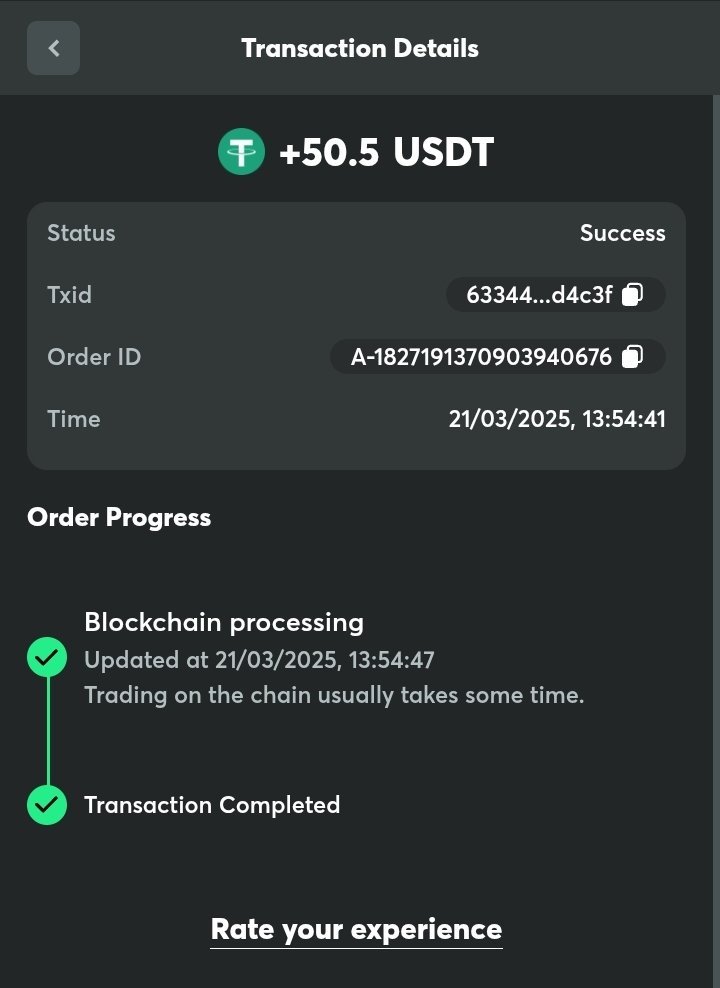Image resolution: width=720 pixels, height=988 pixels.
Task: Click the Updated at 13:54:47 timestamp
Action: 259,660
